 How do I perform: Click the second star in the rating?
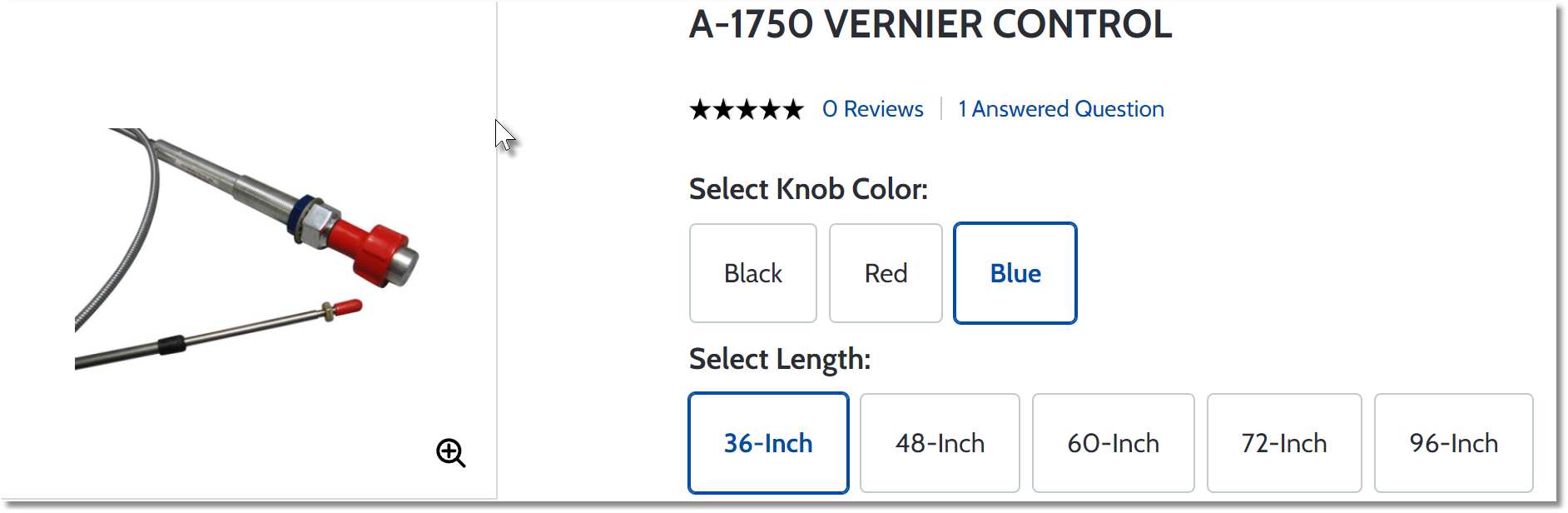click(x=724, y=109)
